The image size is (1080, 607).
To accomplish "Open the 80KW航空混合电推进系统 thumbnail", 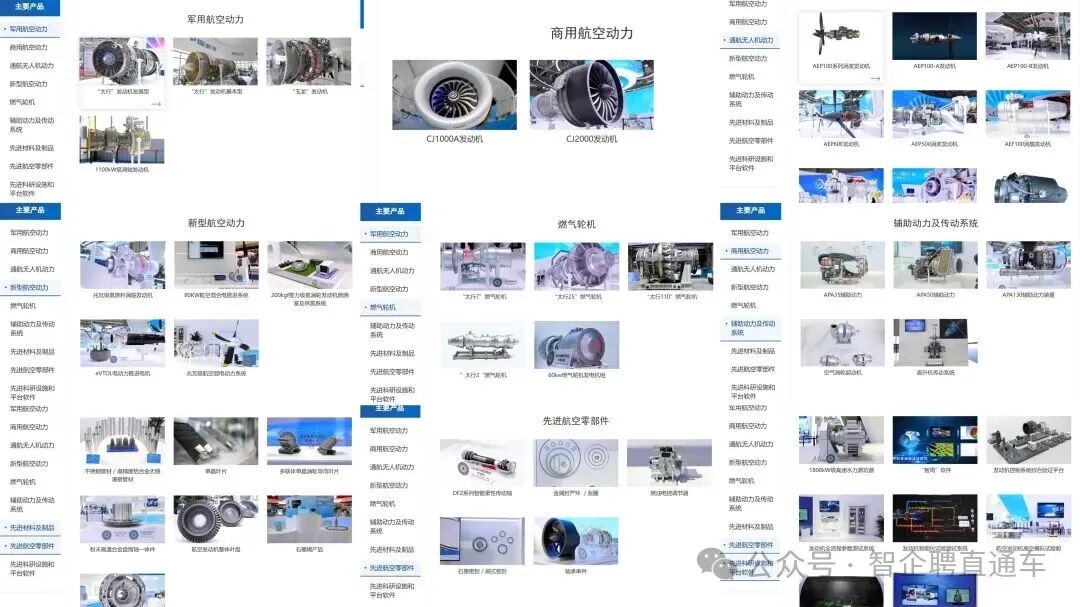I will (x=216, y=265).
